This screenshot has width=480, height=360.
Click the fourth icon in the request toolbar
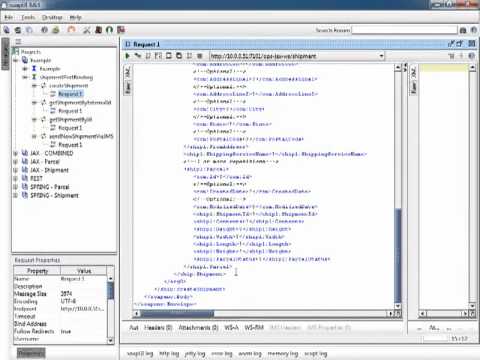tap(158, 56)
